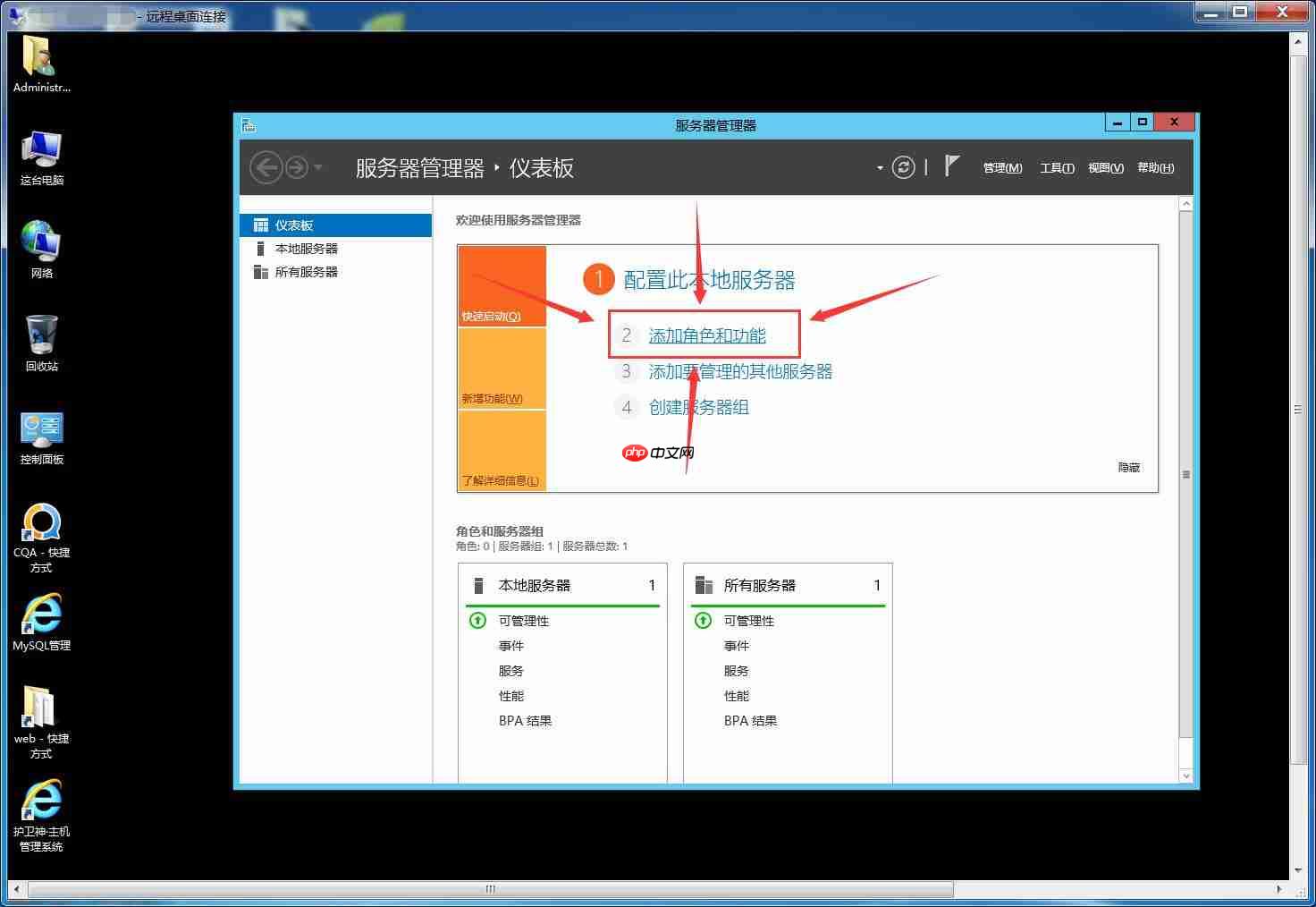1316x907 pixels.
Task: Open the 工具(T) menu
Action: coord(1056,167)
